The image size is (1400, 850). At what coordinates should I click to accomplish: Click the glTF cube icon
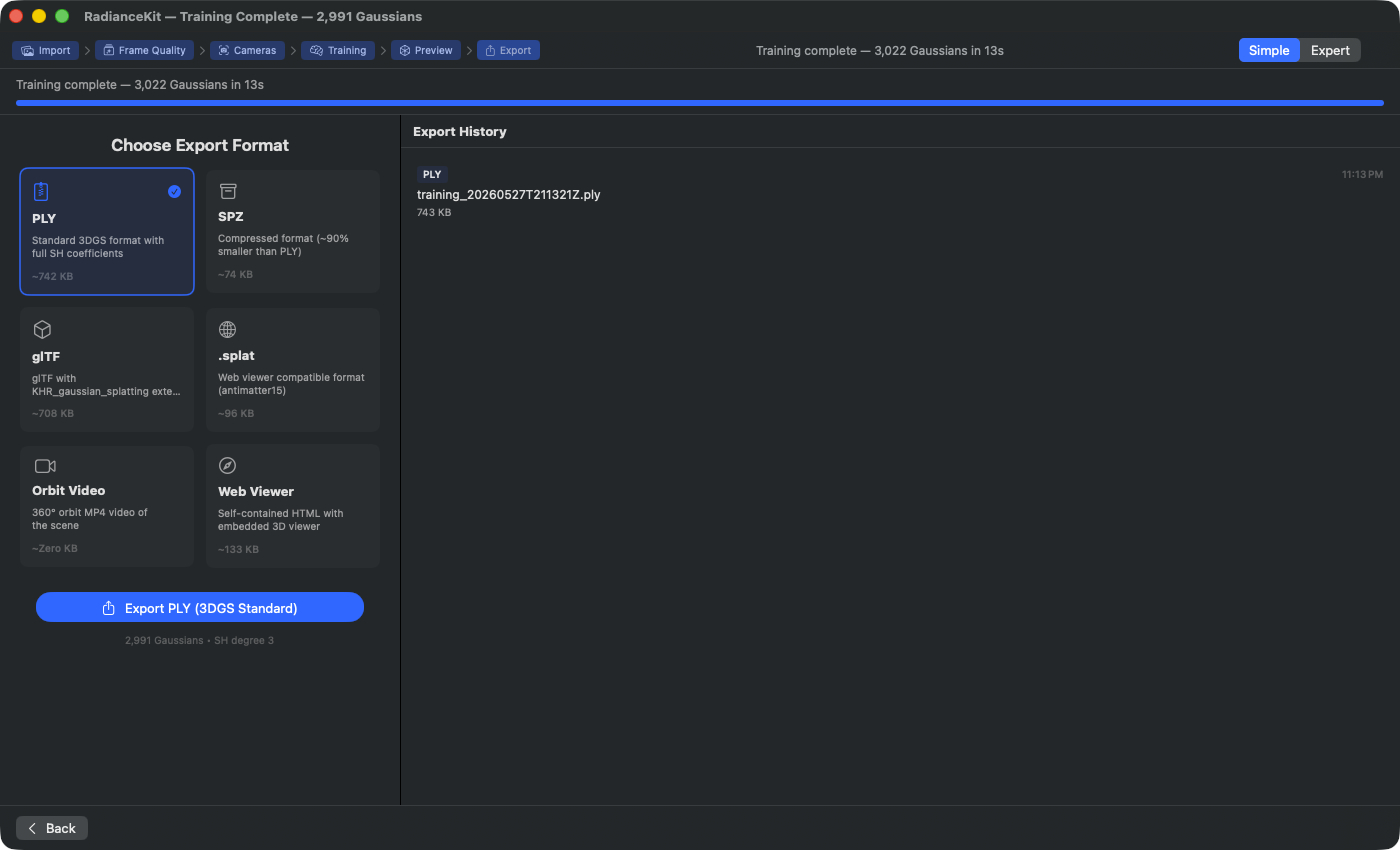42,329
